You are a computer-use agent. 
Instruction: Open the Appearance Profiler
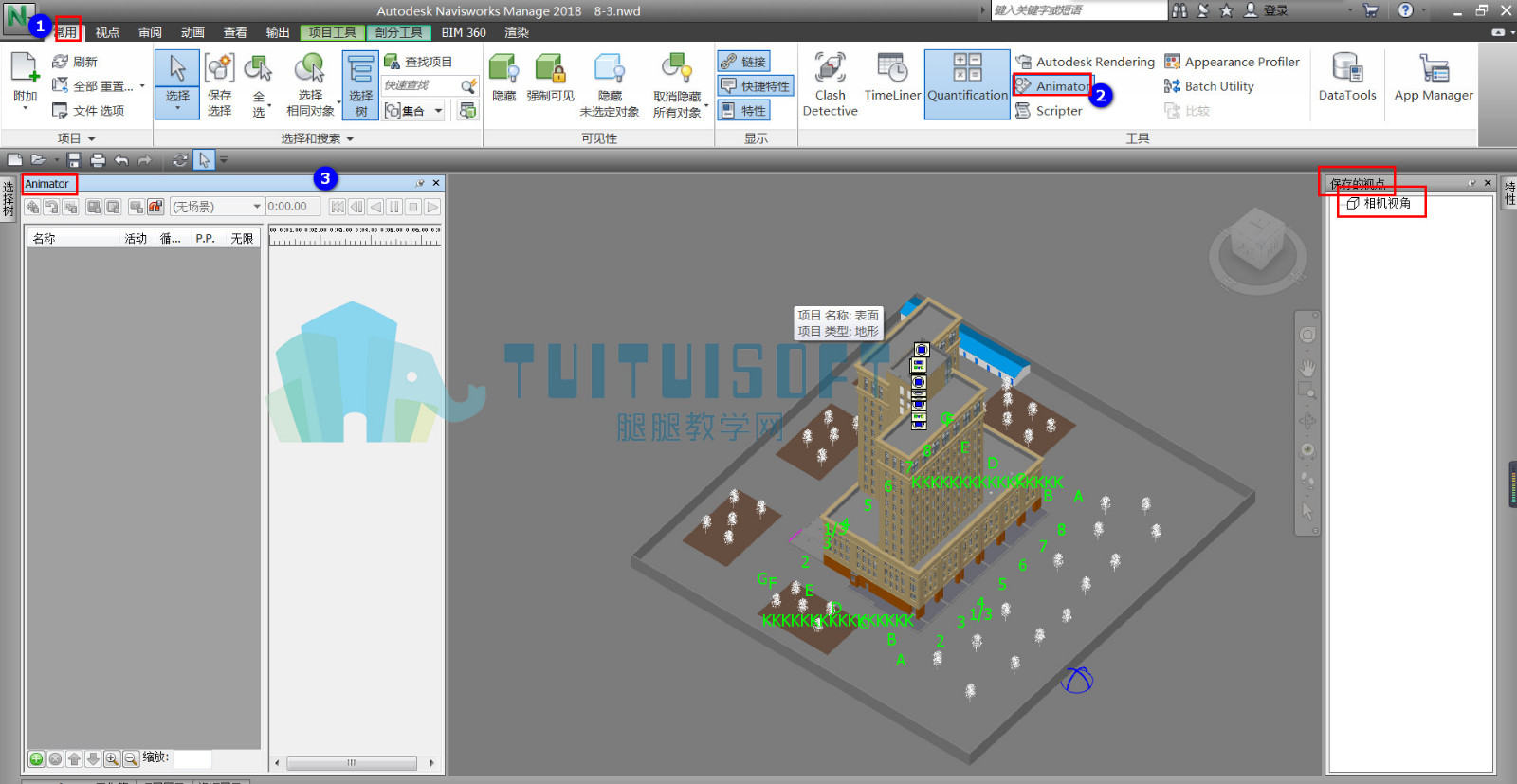tap(1232, 62)
